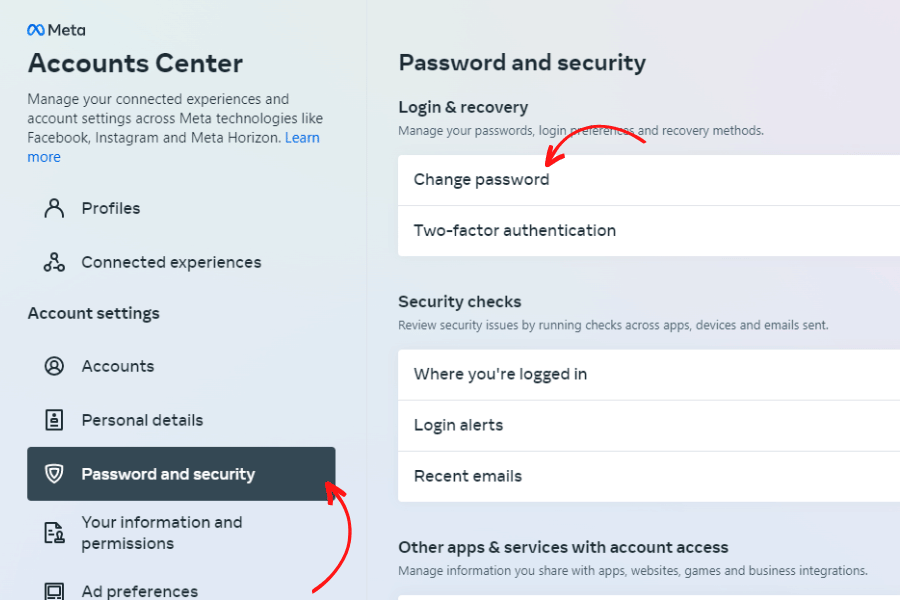Click the Your information and permissions icon
Screen dimensions: 900x600
(x=55, y=532)
